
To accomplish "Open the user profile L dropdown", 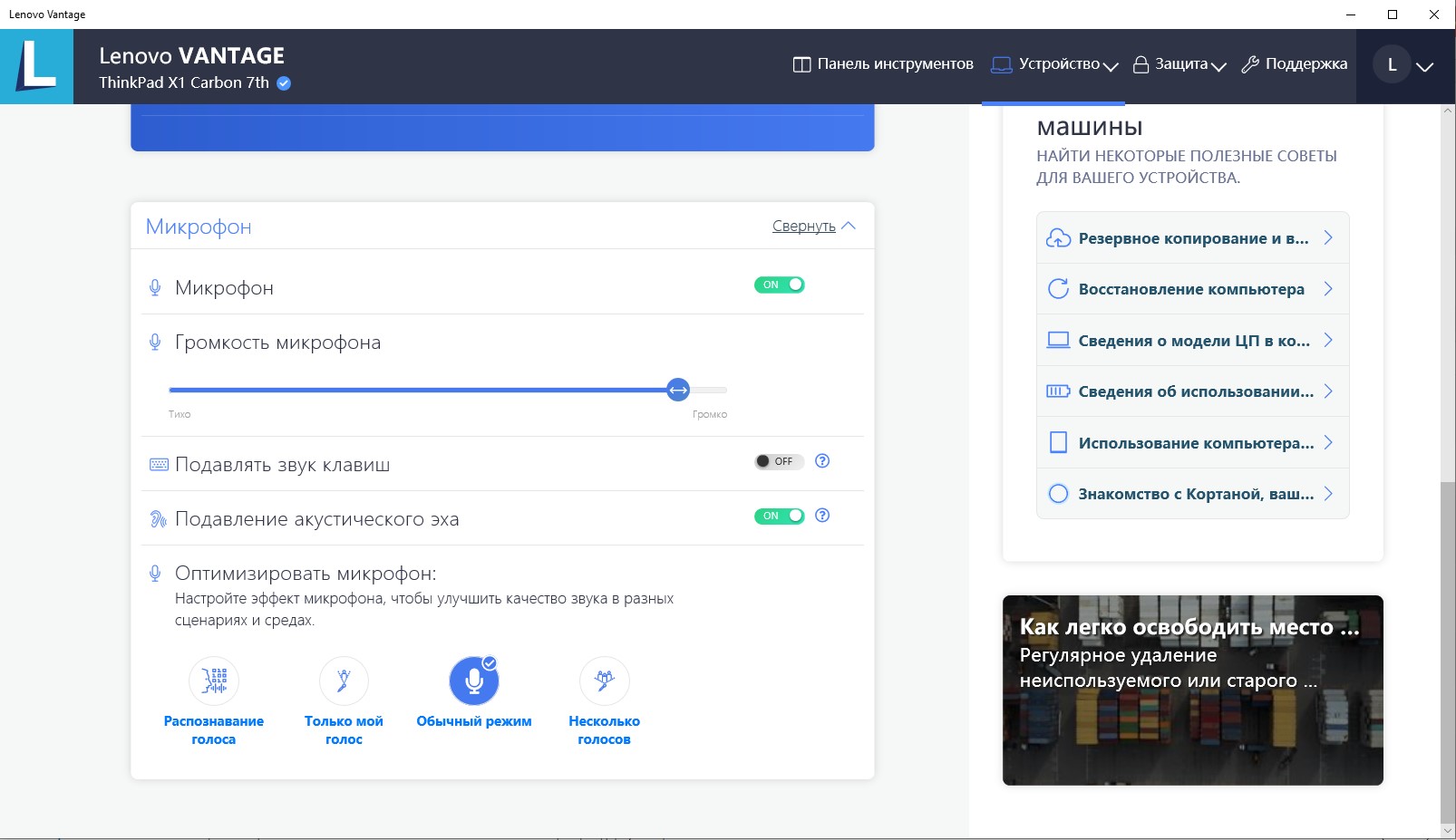I will (x=1403, y=65).
